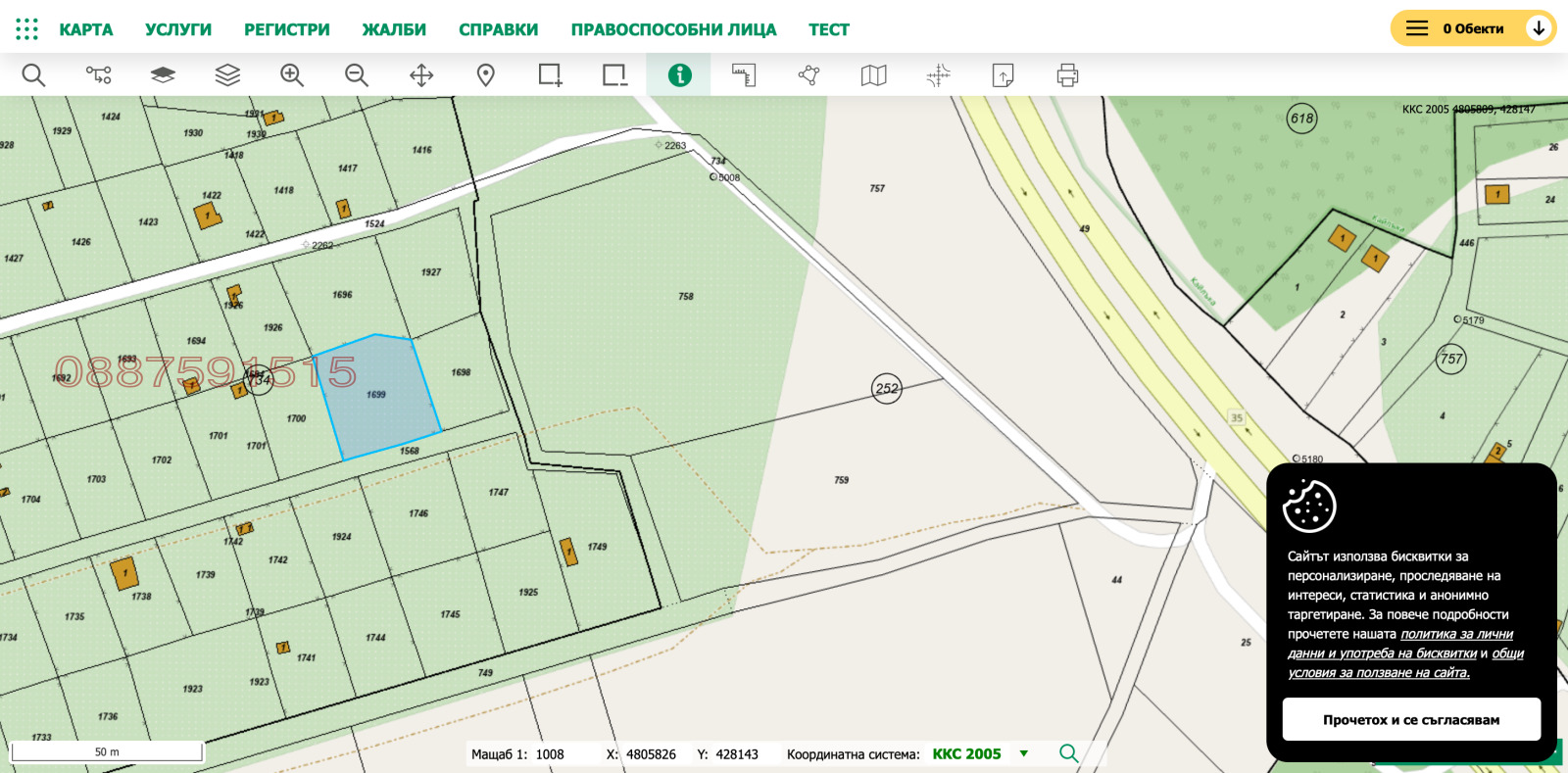The height and width of the screenshot is (773, 1568).
Task: Click the location pin marker tool
Action: point(486,75)
